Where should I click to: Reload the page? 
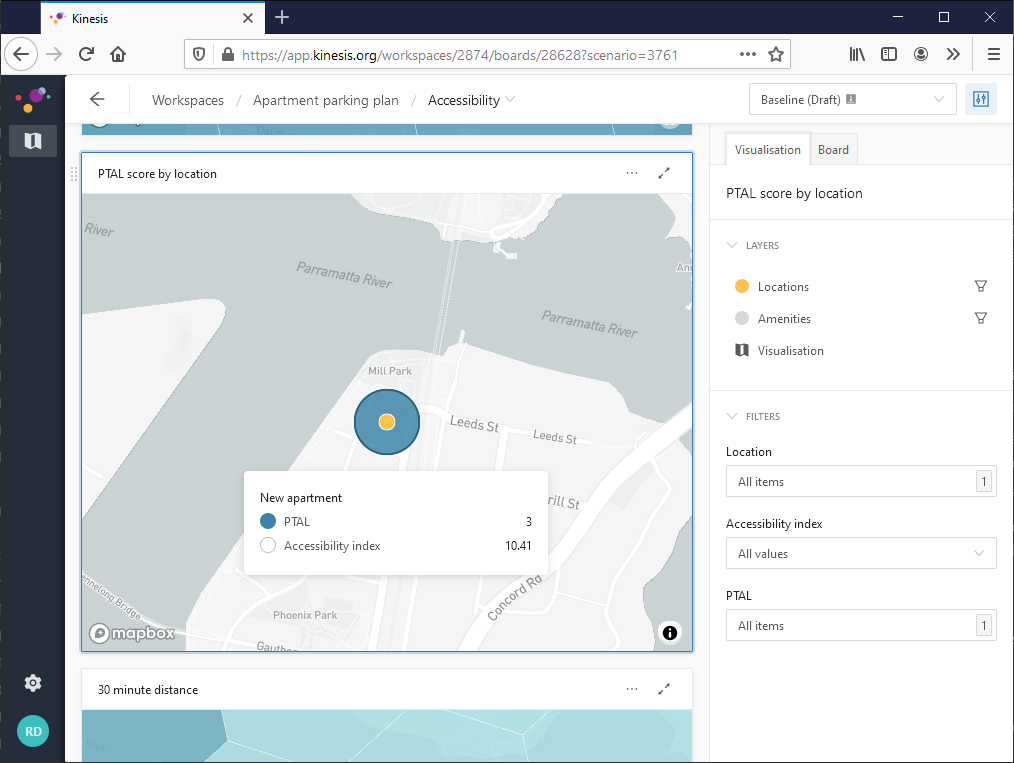86,54
